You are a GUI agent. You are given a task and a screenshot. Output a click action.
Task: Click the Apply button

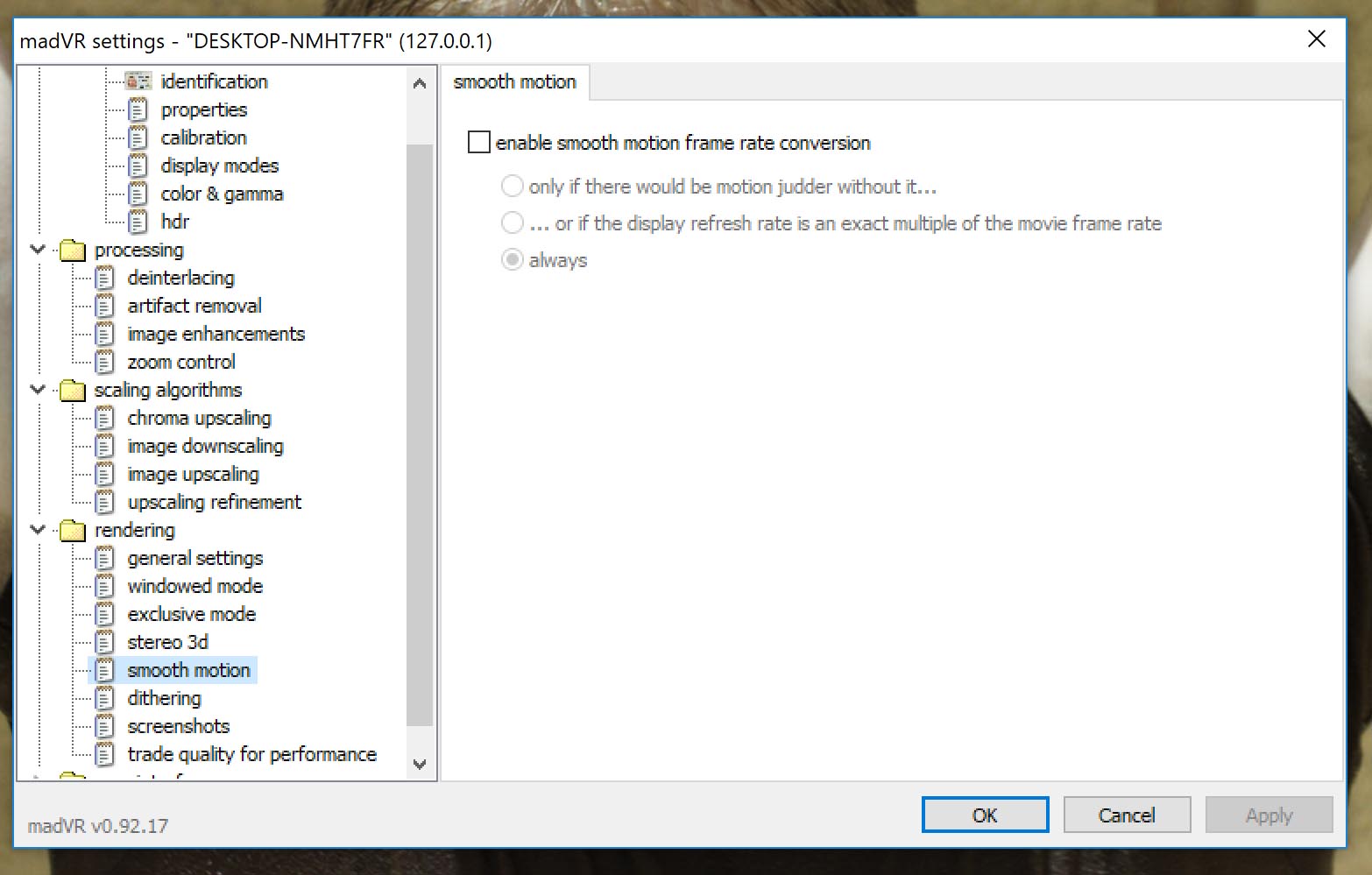1269,815
